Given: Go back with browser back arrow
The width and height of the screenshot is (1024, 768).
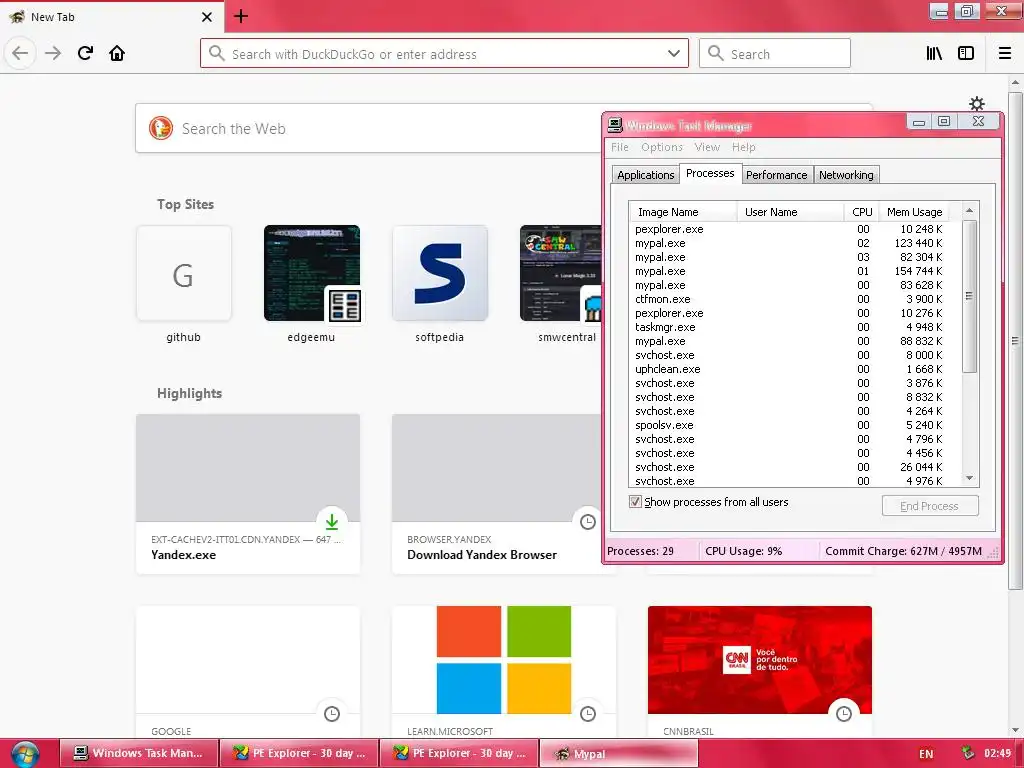Looking at the screenshot, I should 20,53.
